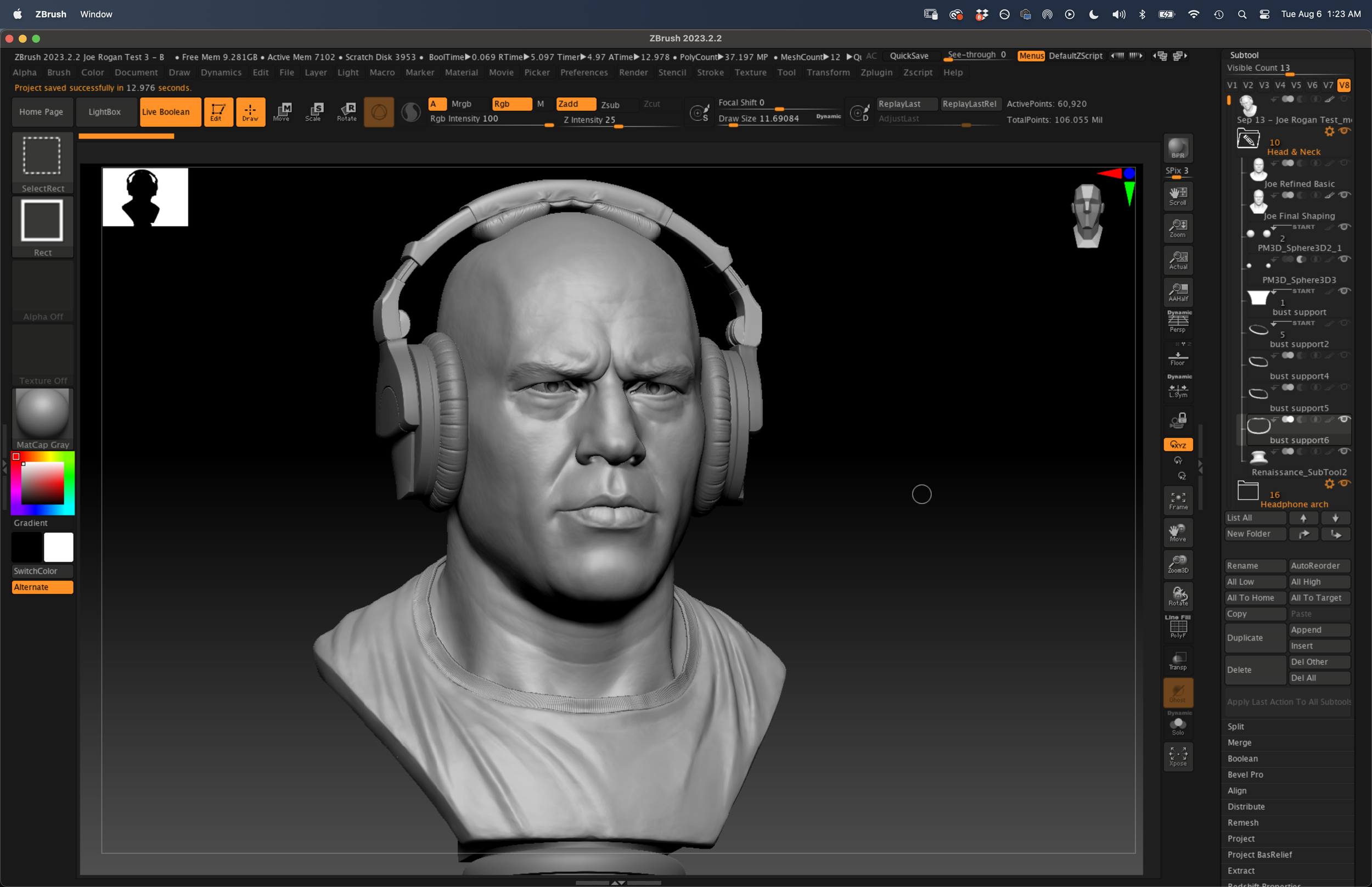The height and width of the screenshot is (887, 1372).
Task: Open the Zplugin menu
Action: (x=876, y=72)
